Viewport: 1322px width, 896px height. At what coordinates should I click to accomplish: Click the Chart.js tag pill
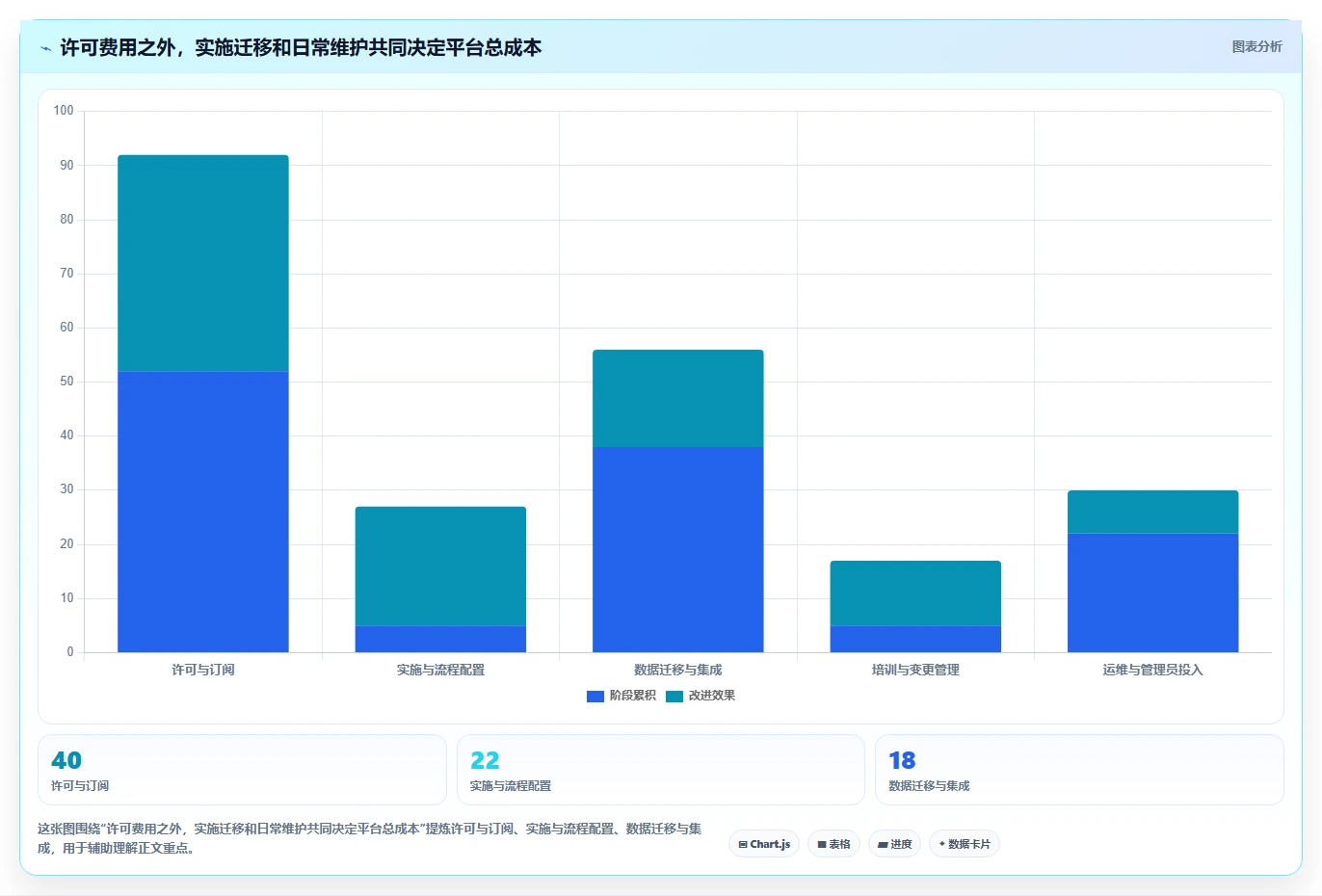tap(764, 844)
